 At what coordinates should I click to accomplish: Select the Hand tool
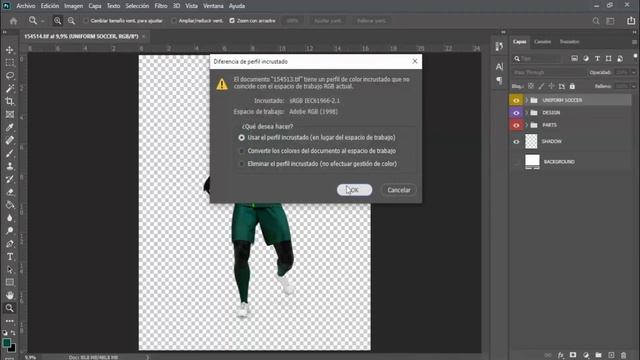[9, 295]
